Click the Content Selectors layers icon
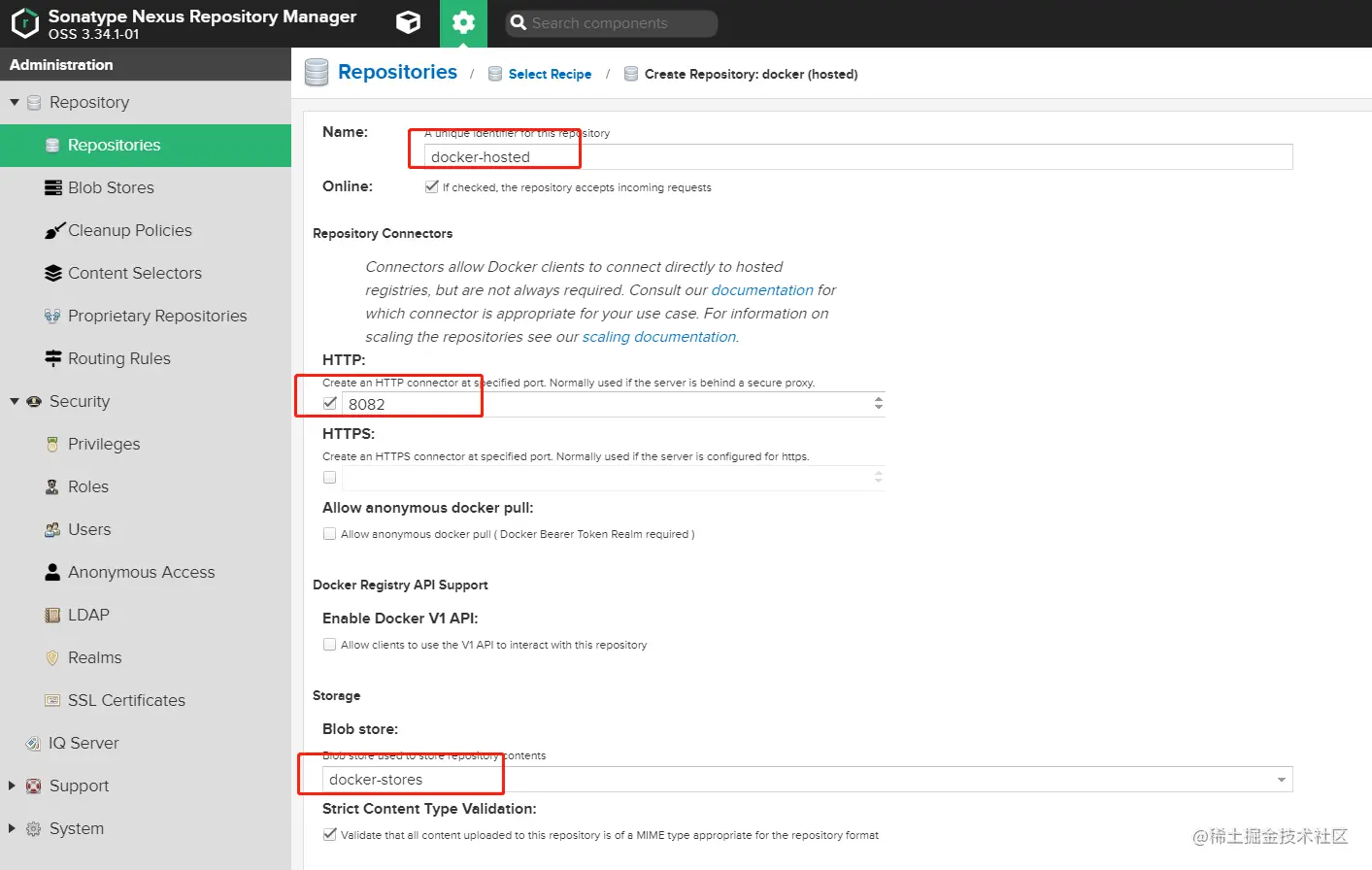 pos(53,274)
